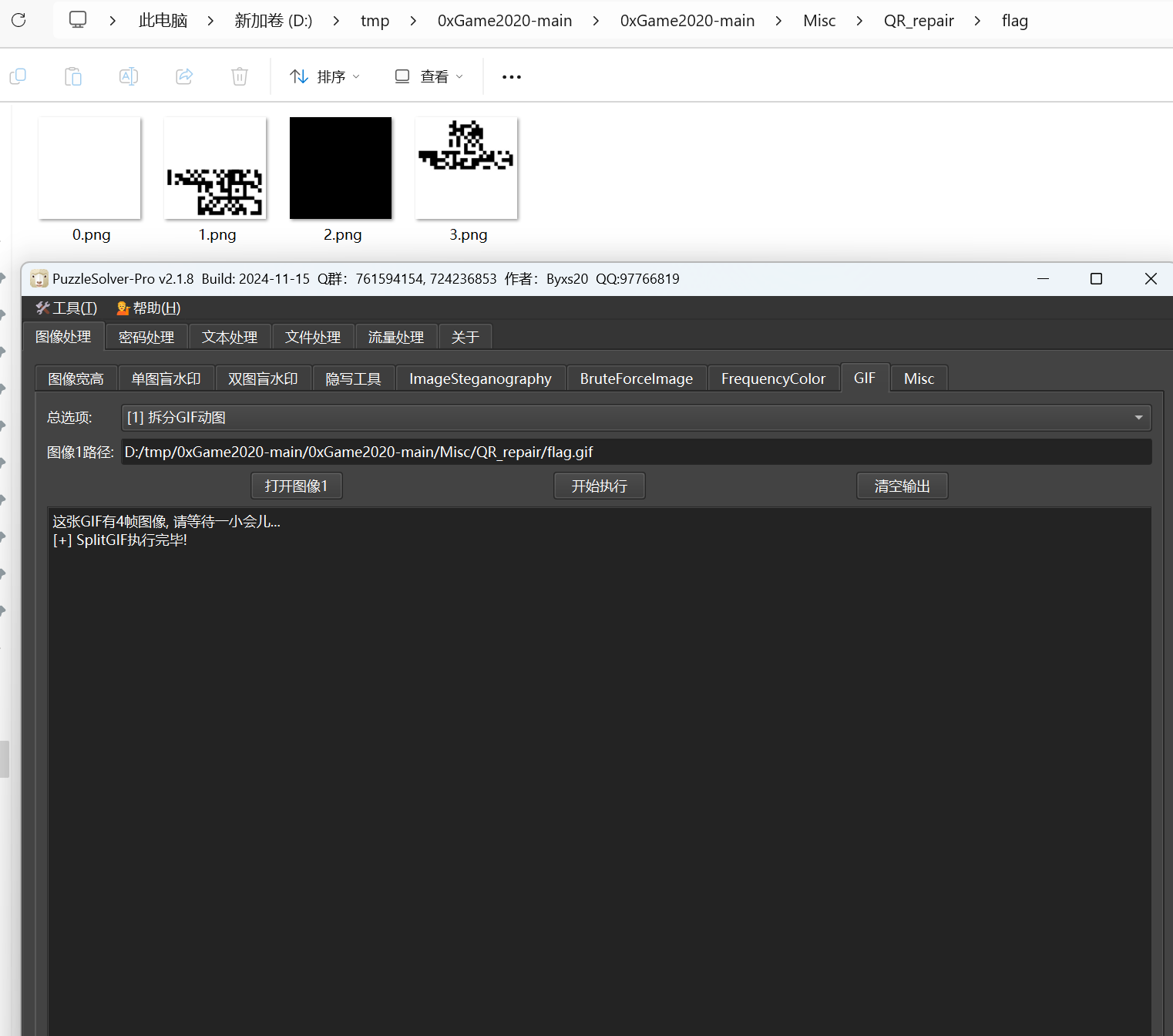Switch to 图像处理 tab

click(x=63, y=337)
